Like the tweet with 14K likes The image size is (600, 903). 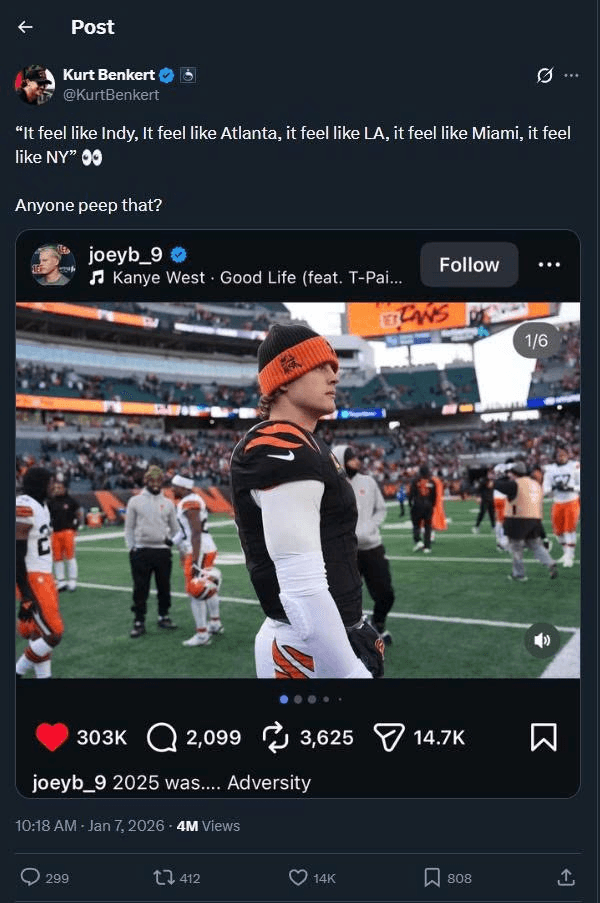(298, 877)
